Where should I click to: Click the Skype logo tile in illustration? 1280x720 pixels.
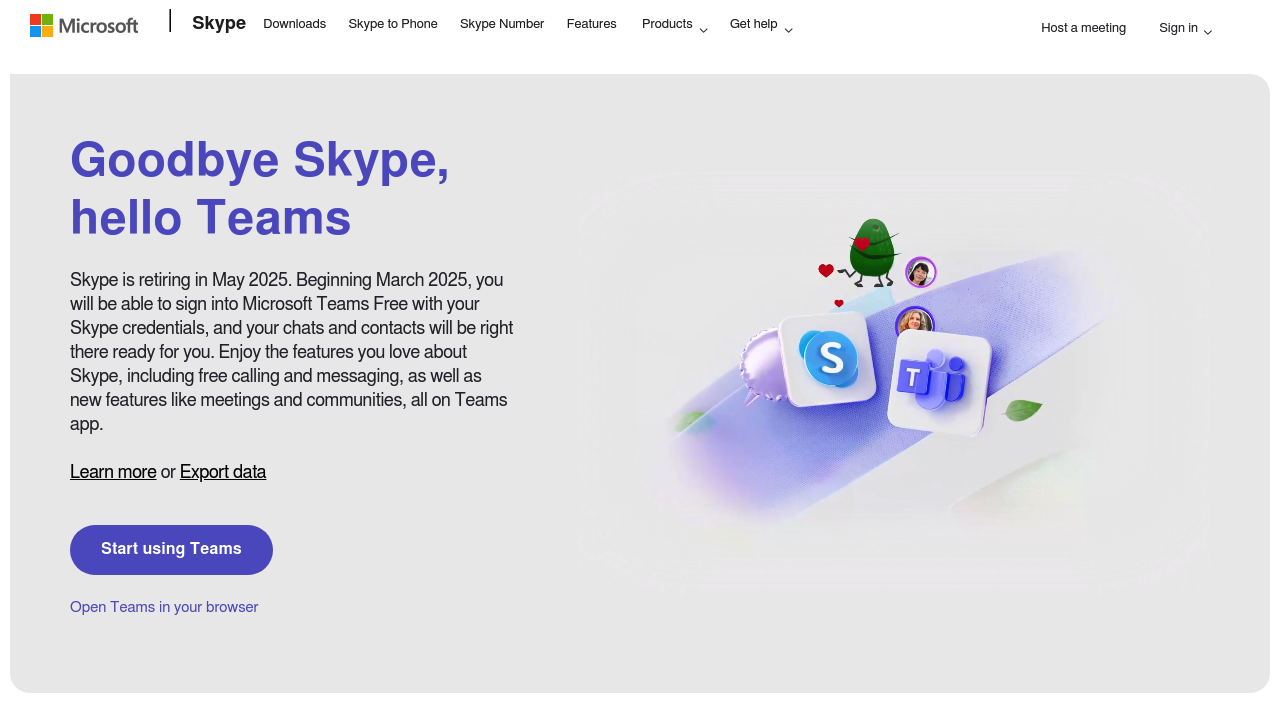828,358
